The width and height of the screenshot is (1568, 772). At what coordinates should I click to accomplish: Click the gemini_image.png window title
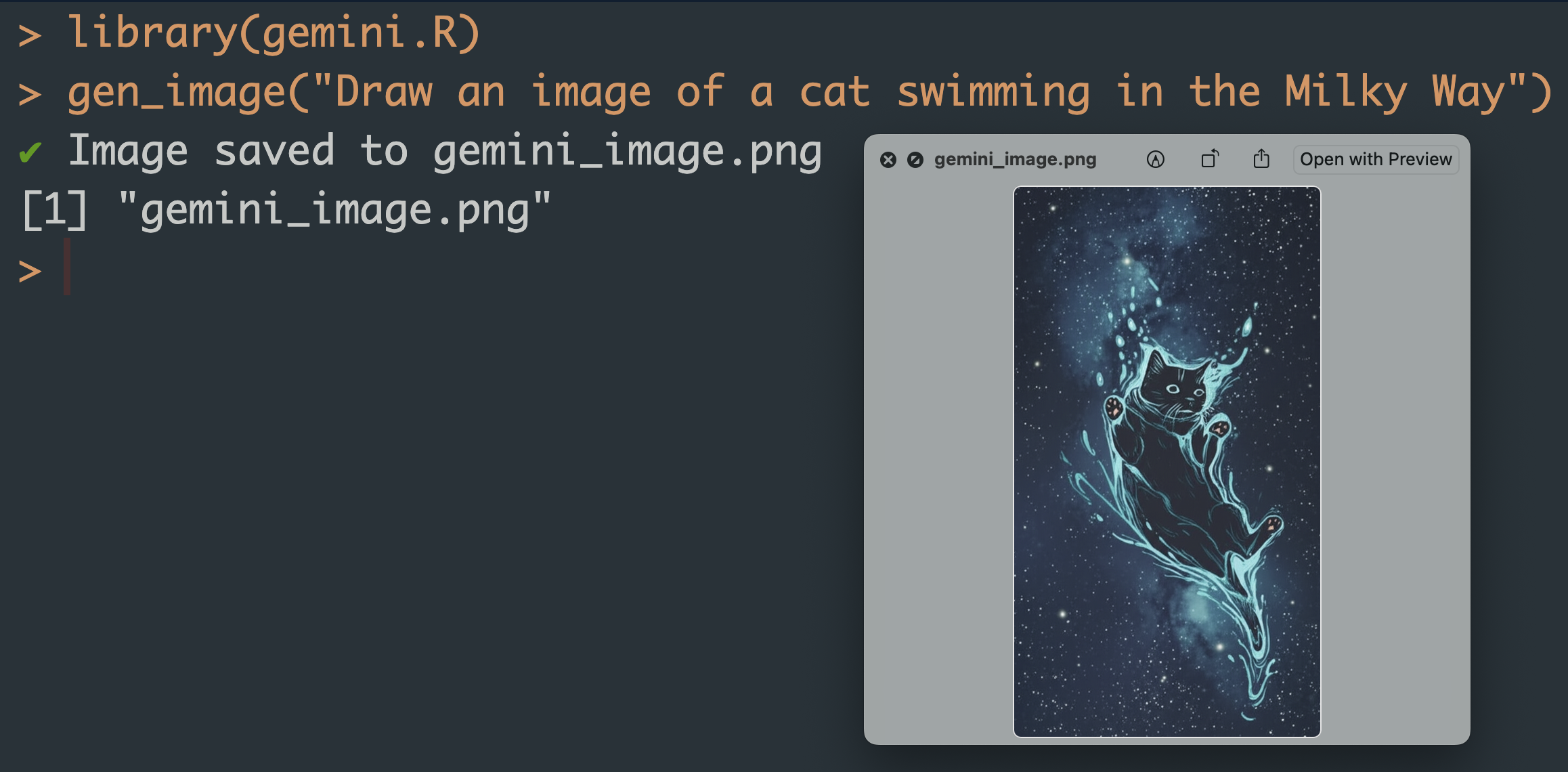(x=1015, y=160)
